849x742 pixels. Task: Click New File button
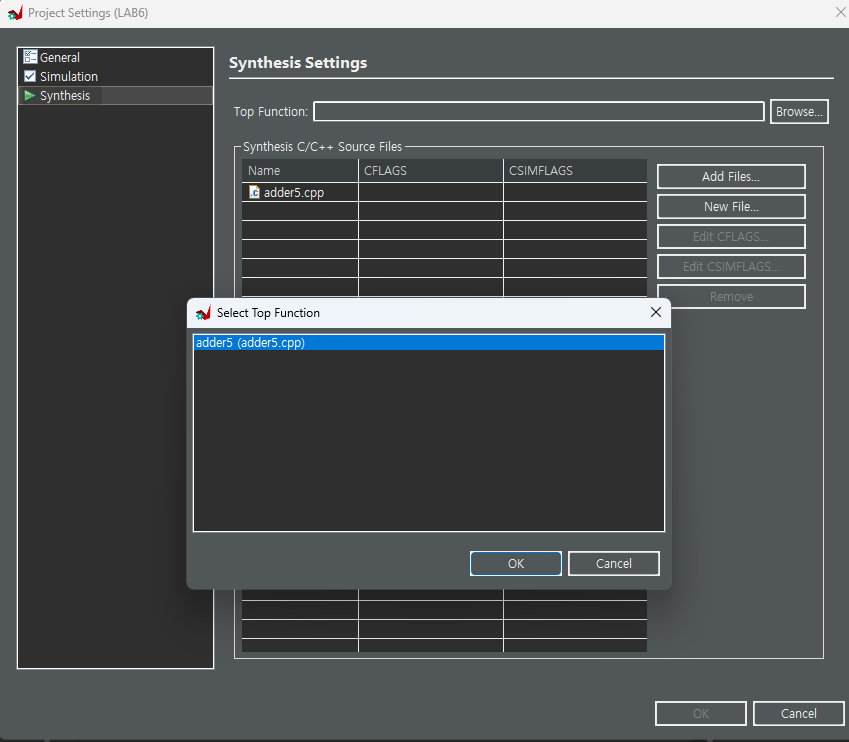[x=731, y=206]
